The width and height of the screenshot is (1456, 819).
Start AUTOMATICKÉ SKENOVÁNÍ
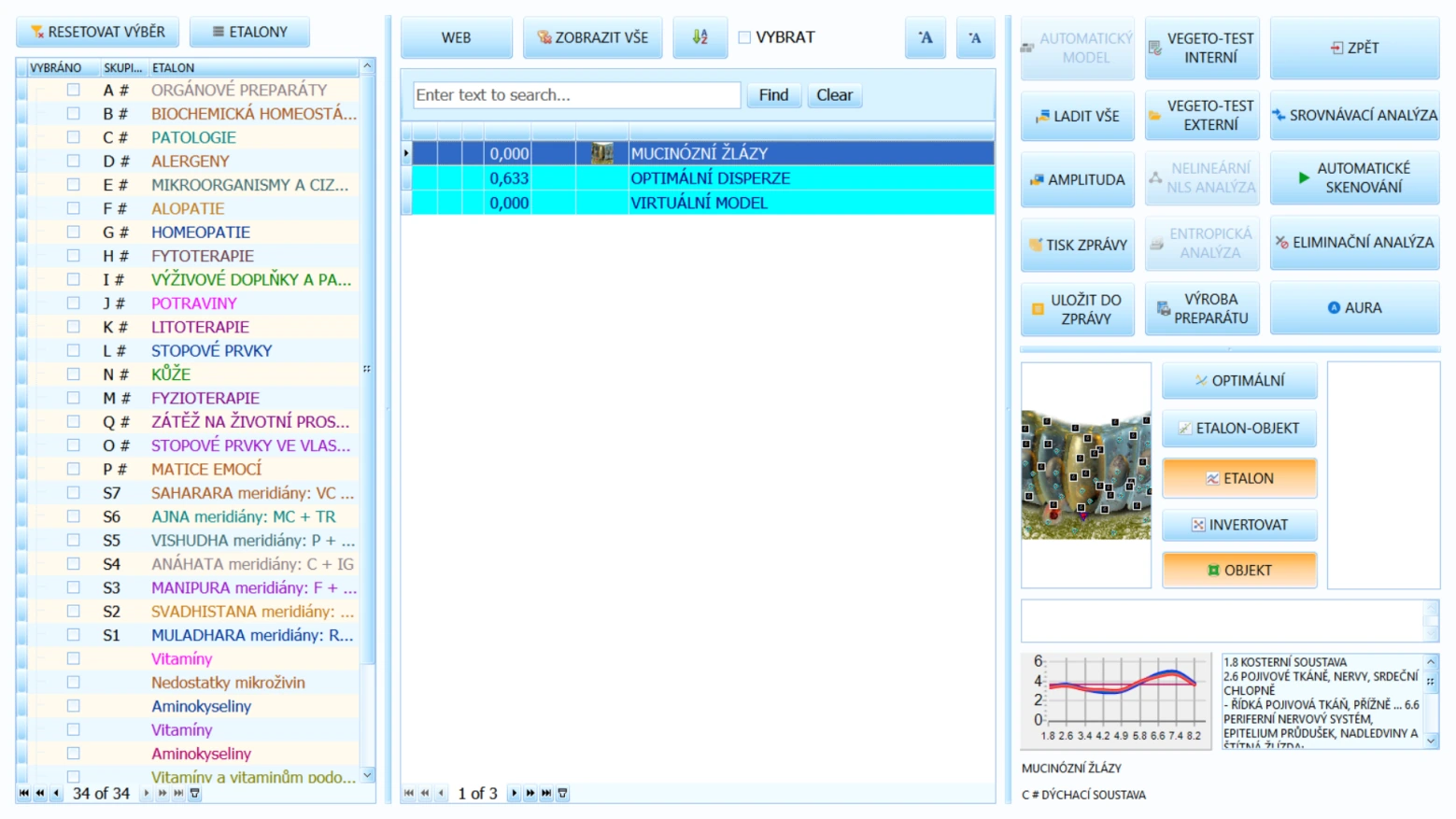(1354, 177)
